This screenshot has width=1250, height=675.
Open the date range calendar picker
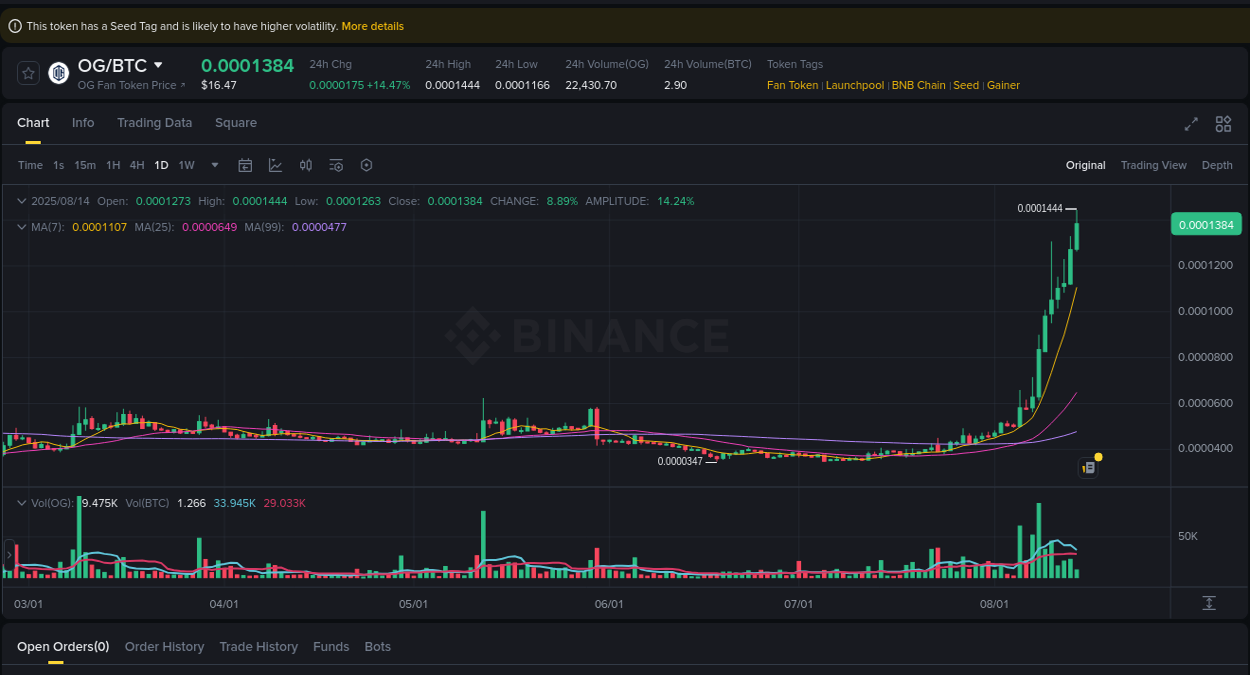245,164
